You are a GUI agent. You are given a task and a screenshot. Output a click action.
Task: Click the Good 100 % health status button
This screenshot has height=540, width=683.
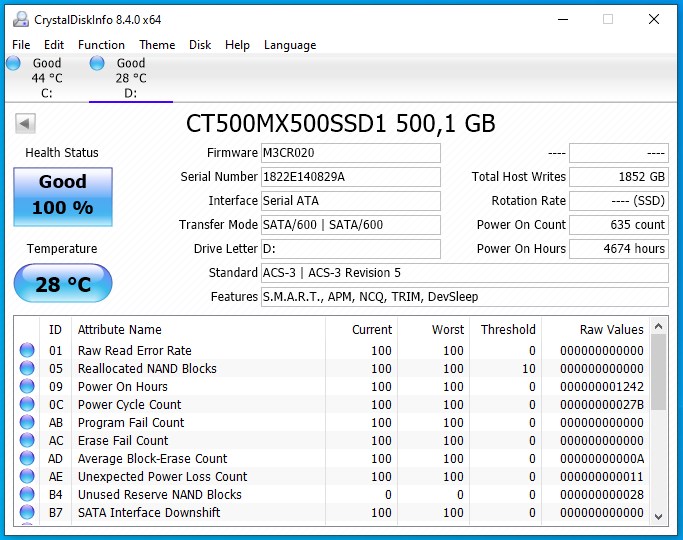coord(62,196)
